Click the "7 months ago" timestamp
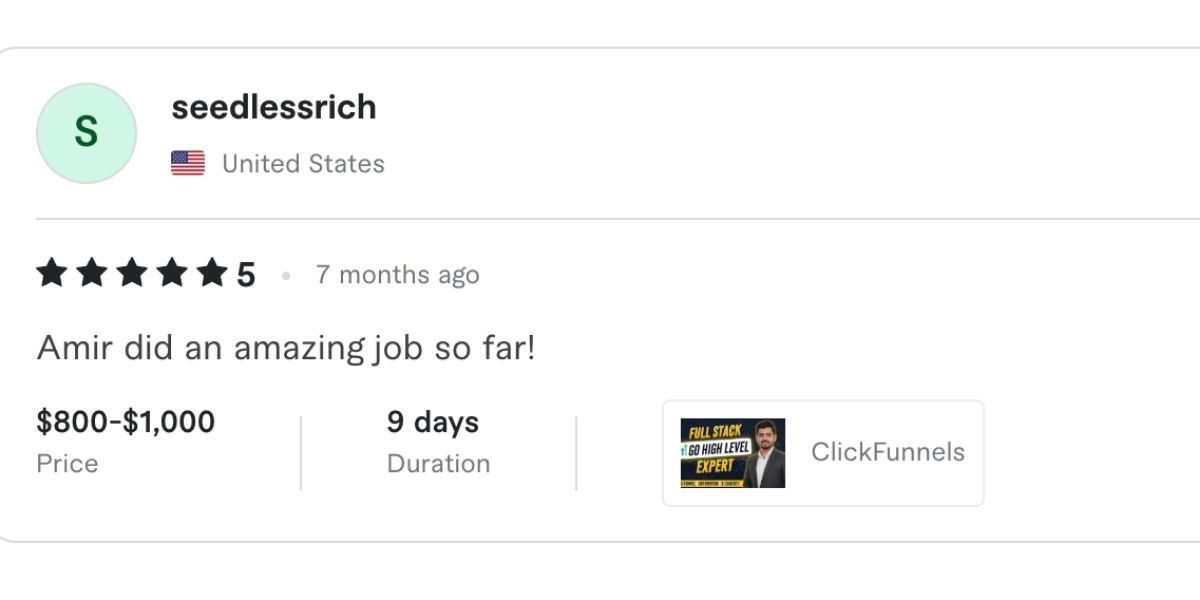The image size is (1200, 600). [x=397, y=275]
